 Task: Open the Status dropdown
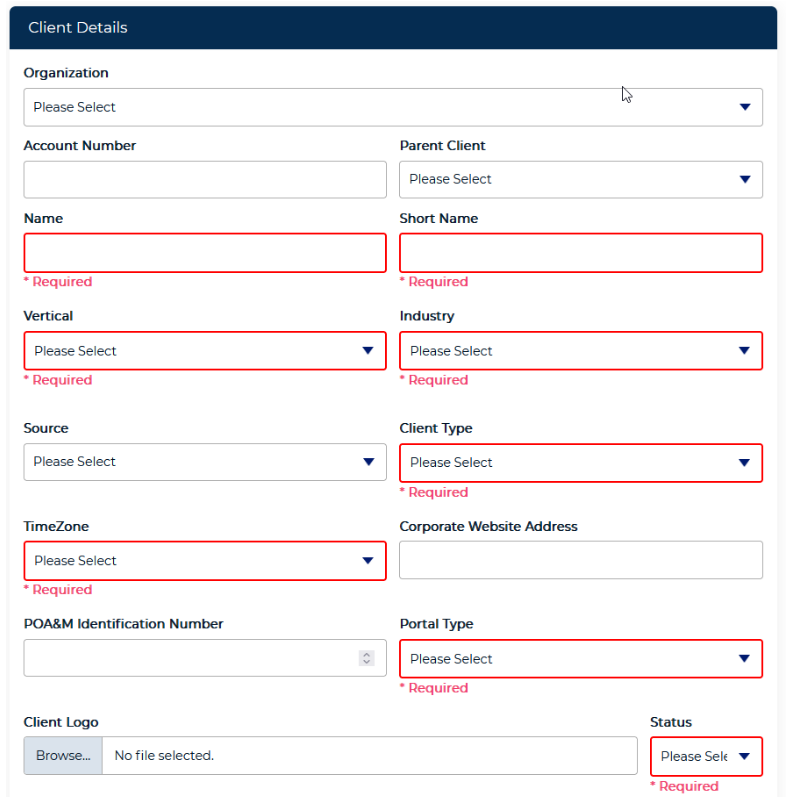click(706, 756)
